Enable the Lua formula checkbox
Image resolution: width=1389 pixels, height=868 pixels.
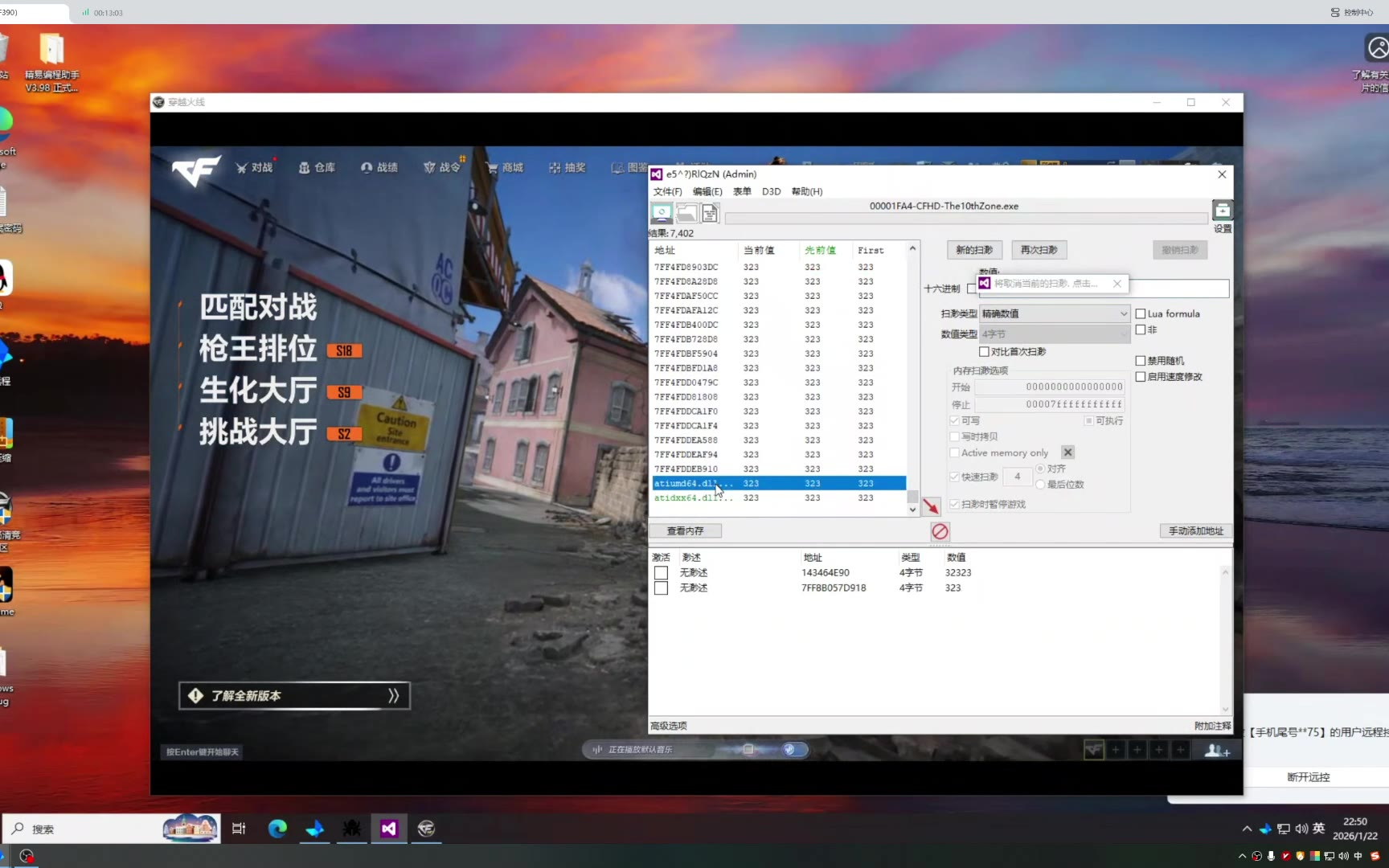[1141, 313]
